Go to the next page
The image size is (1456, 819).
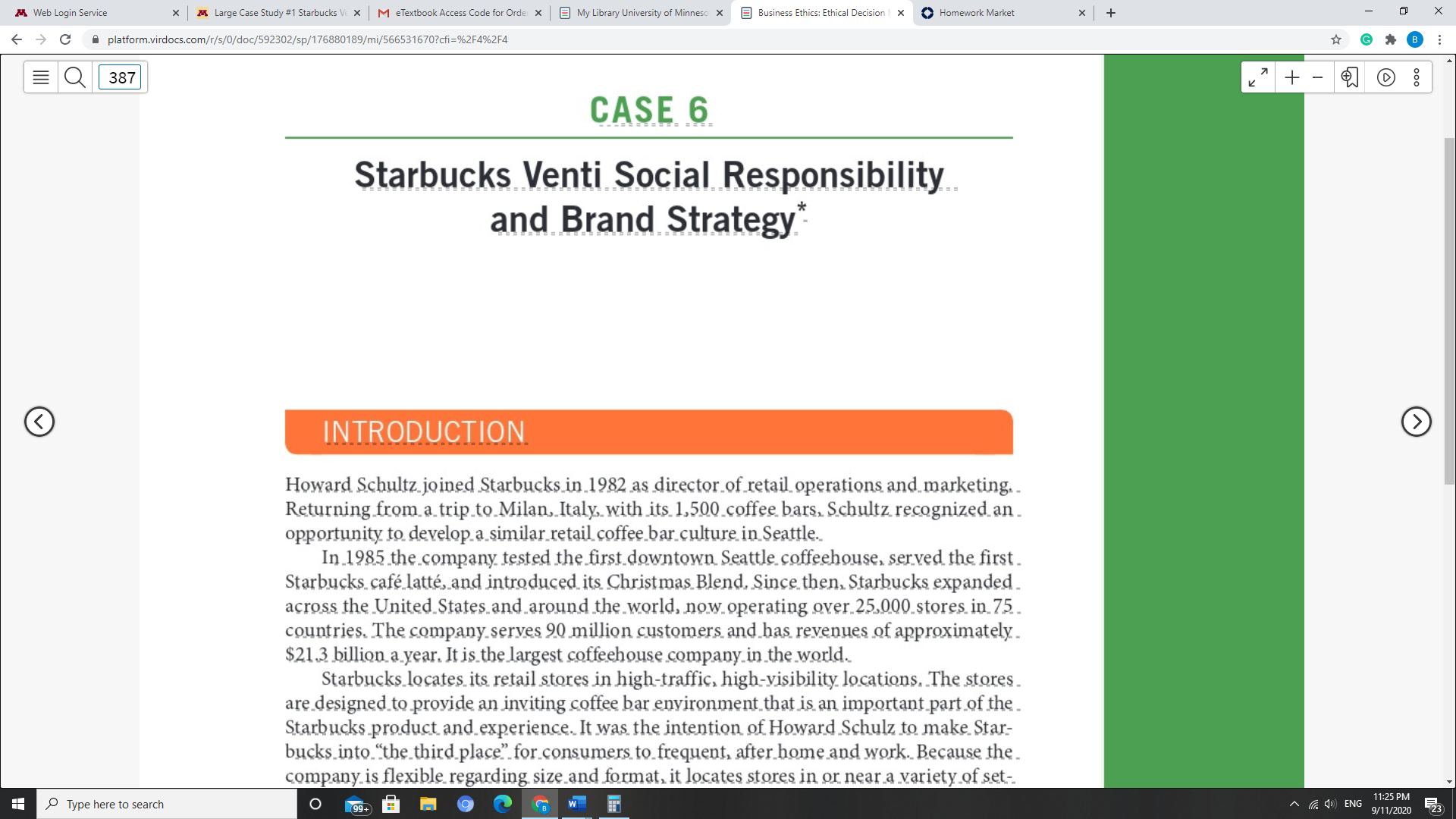pos(1416,422)
